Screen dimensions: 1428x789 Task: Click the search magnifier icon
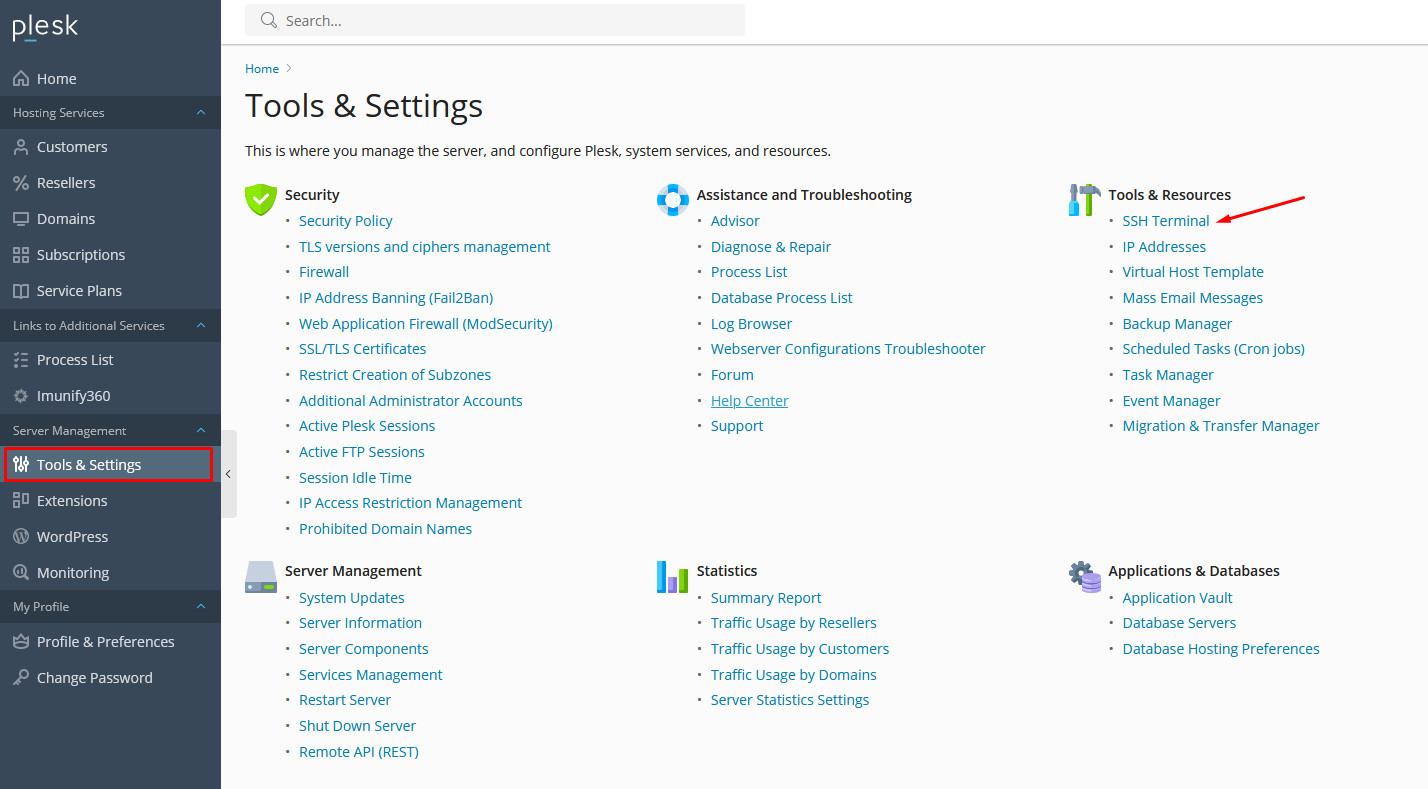[x=268, y=20]
